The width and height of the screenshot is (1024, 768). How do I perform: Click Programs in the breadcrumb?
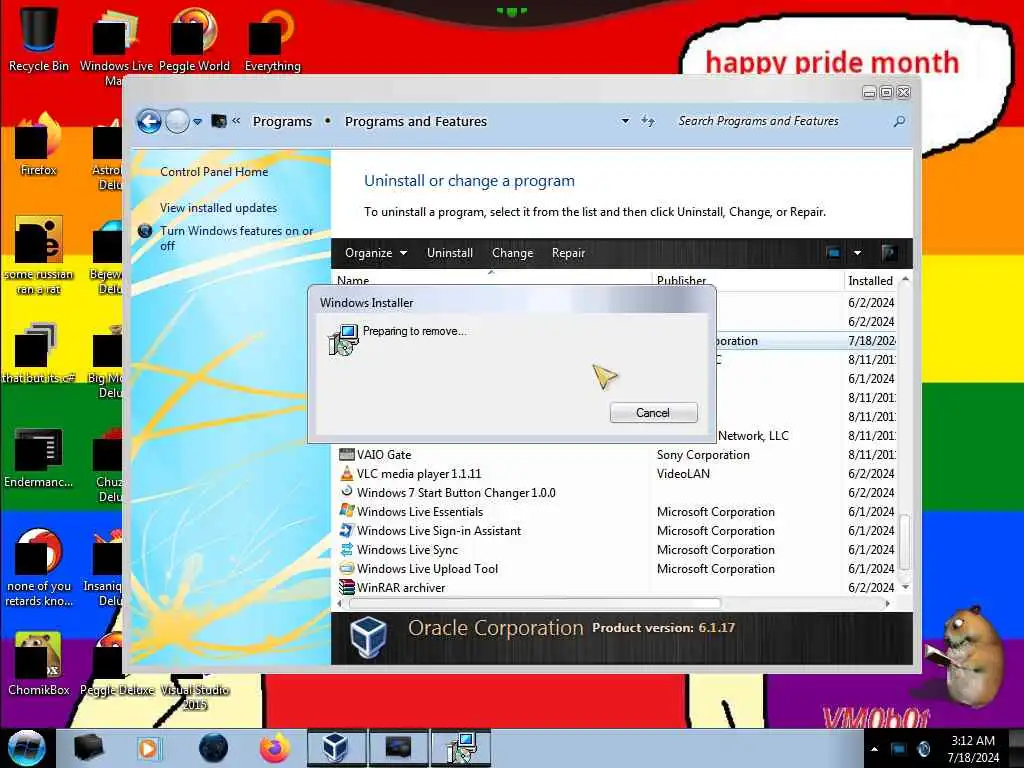pos(282,121)
